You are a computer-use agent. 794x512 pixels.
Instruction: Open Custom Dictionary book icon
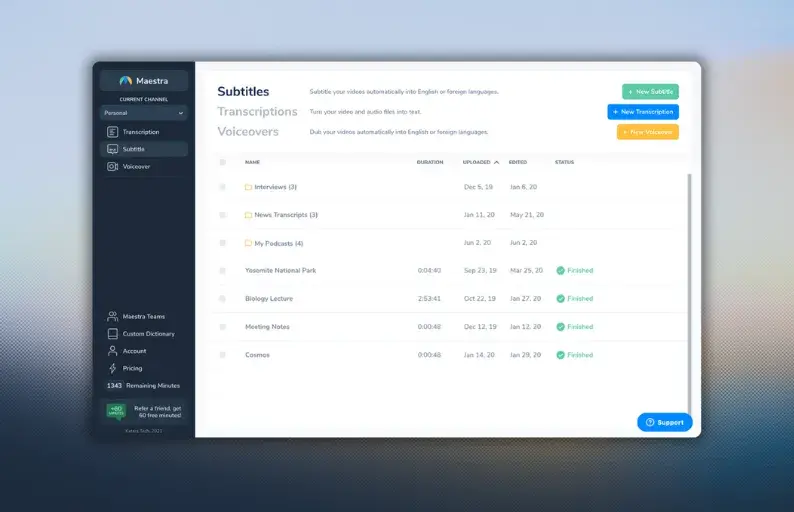click(113, 334)
